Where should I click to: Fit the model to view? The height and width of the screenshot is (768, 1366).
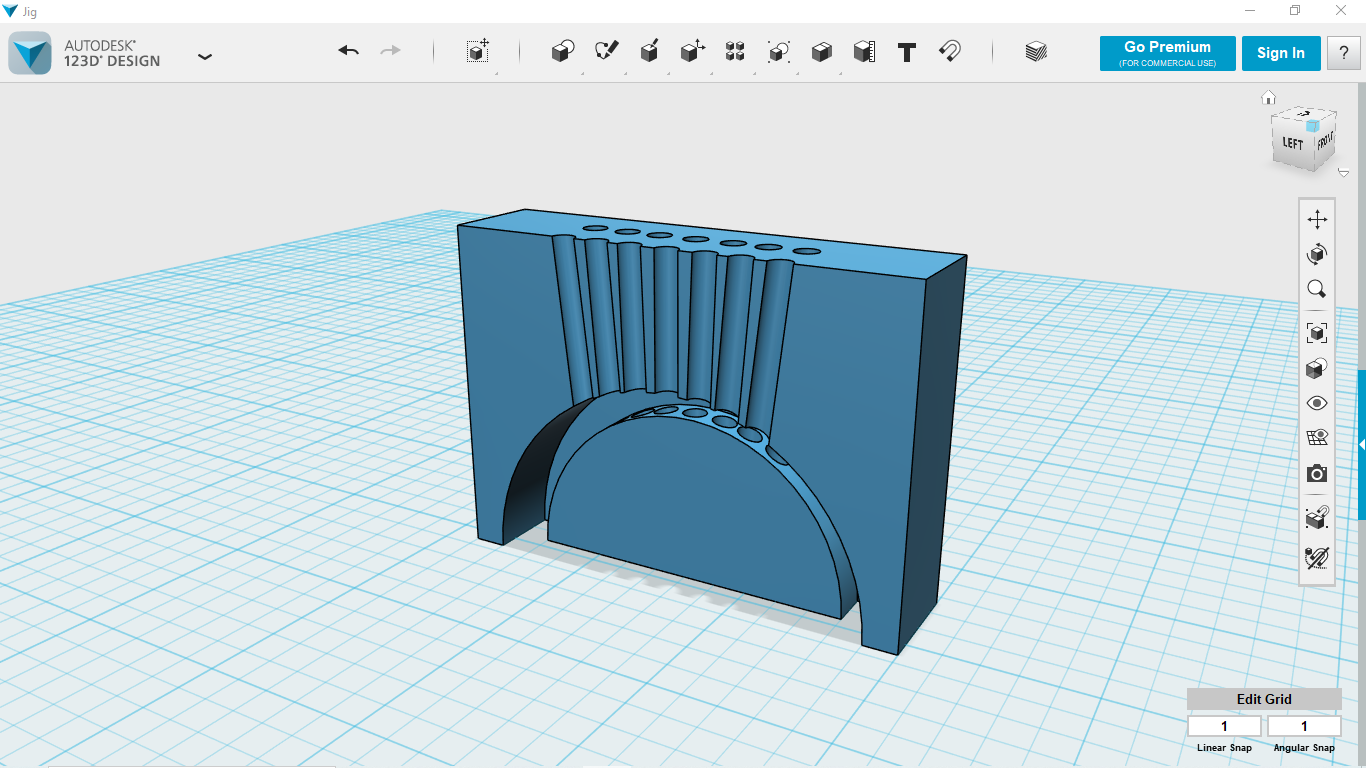click(1317, 333)
